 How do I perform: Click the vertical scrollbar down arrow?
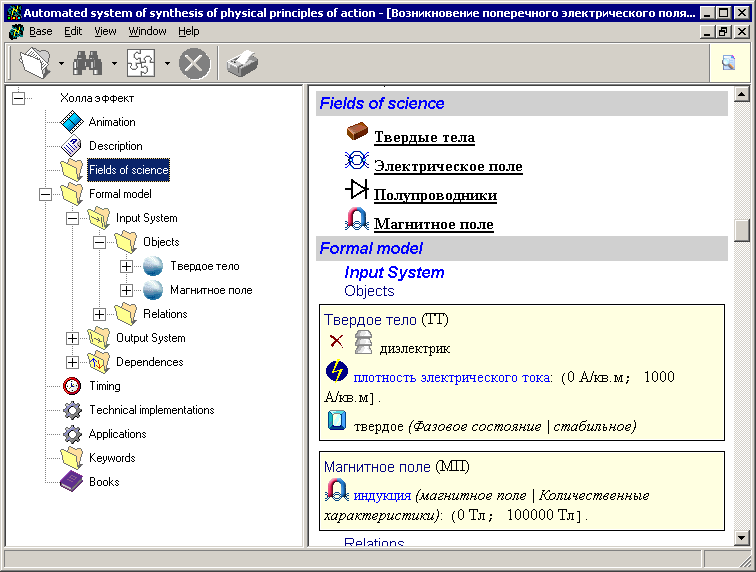(742, 538)
